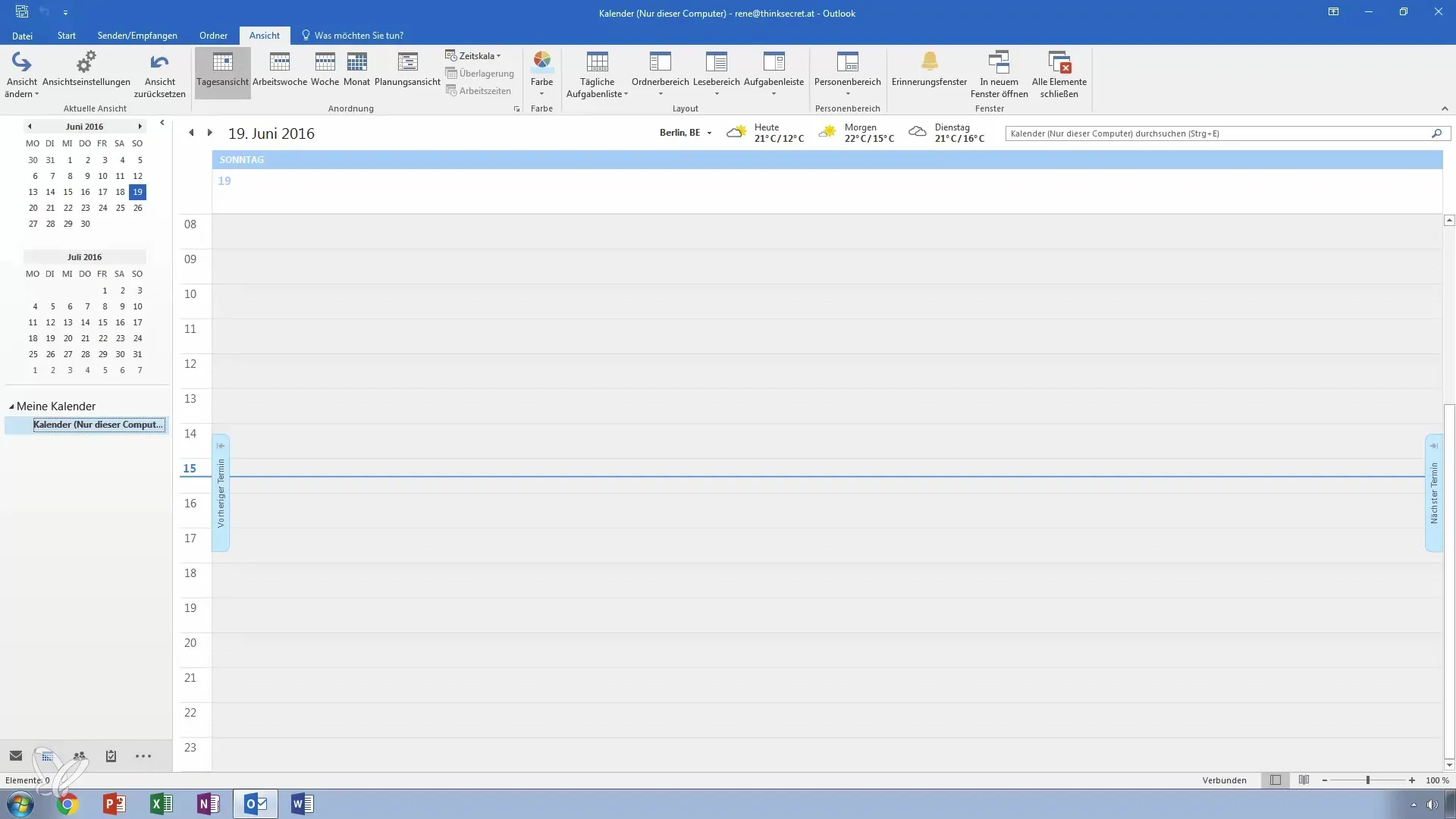Collapse Meine Kalender group

pos(11,407)
